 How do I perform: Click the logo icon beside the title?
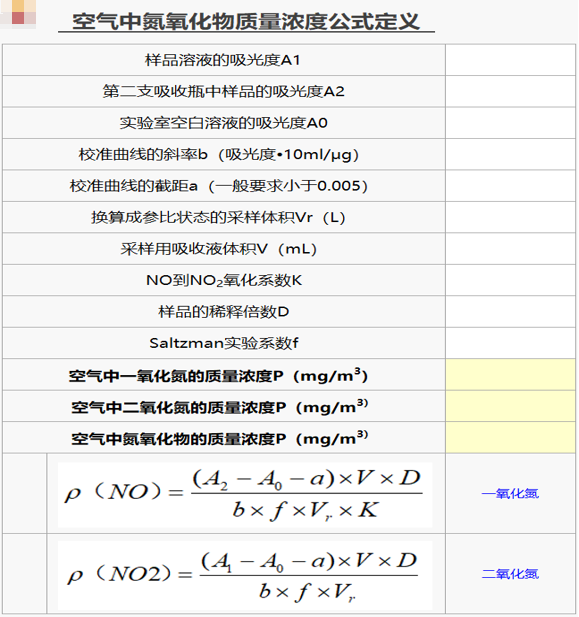pos(18,14)
